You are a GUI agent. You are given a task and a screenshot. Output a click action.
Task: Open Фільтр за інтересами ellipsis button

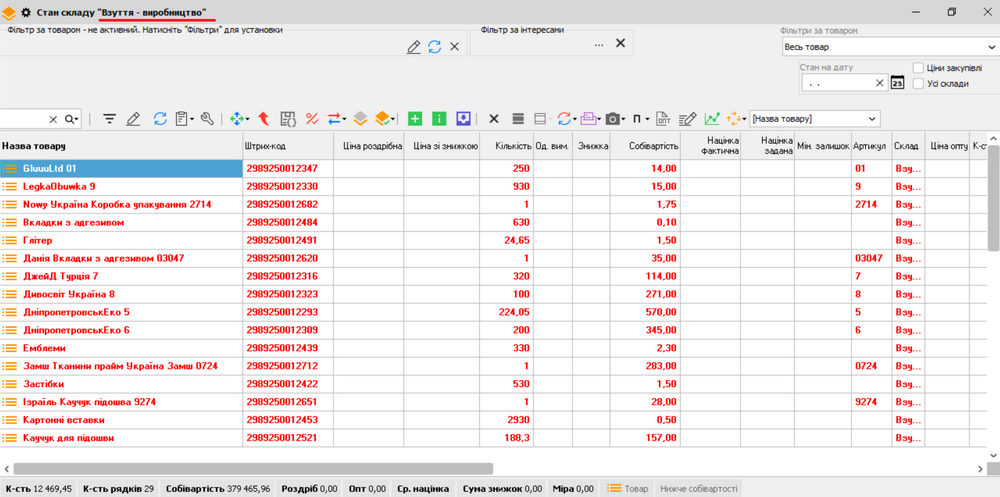(x=598, y=44)
